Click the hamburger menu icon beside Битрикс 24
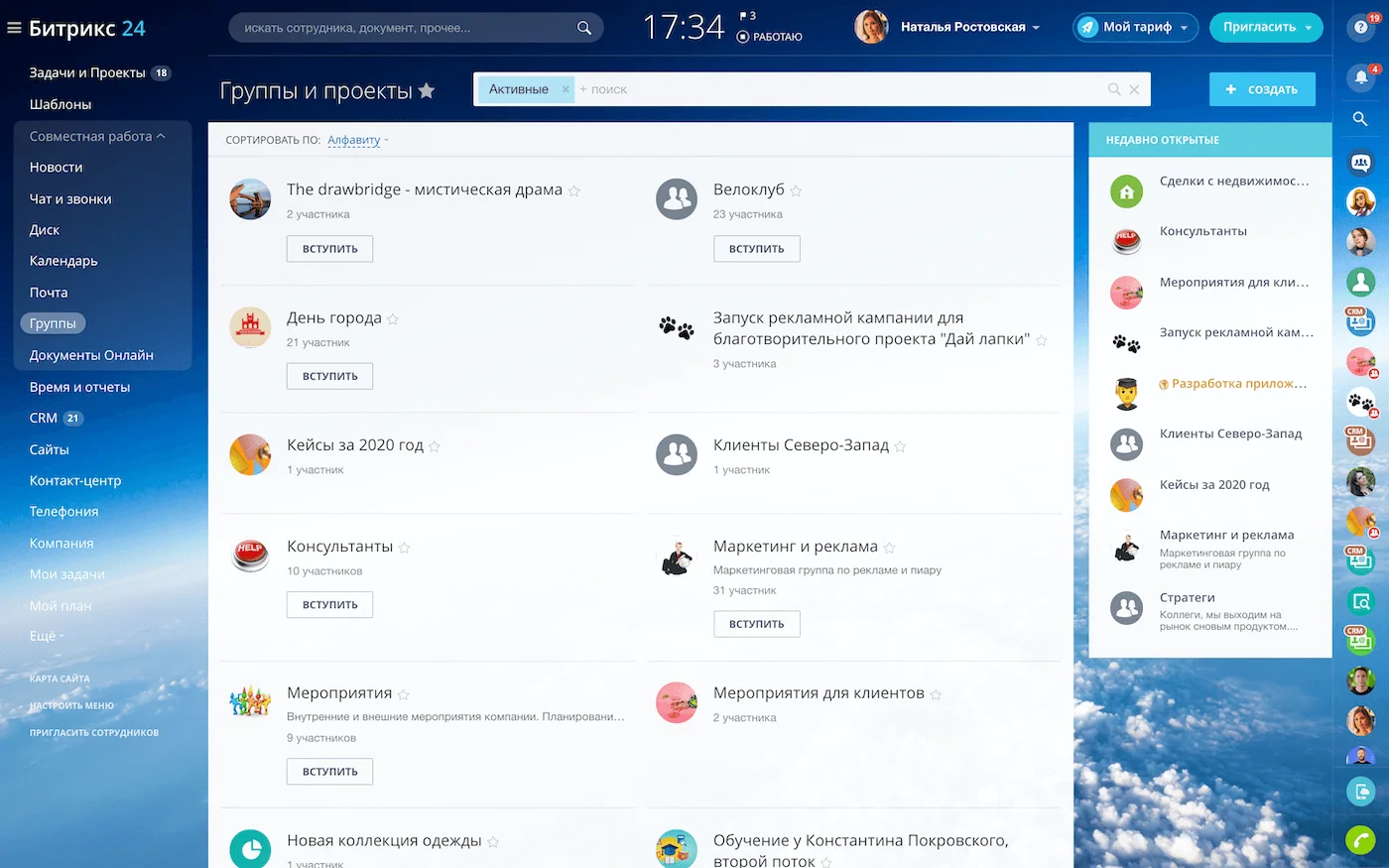 click(x=14, y=29)
